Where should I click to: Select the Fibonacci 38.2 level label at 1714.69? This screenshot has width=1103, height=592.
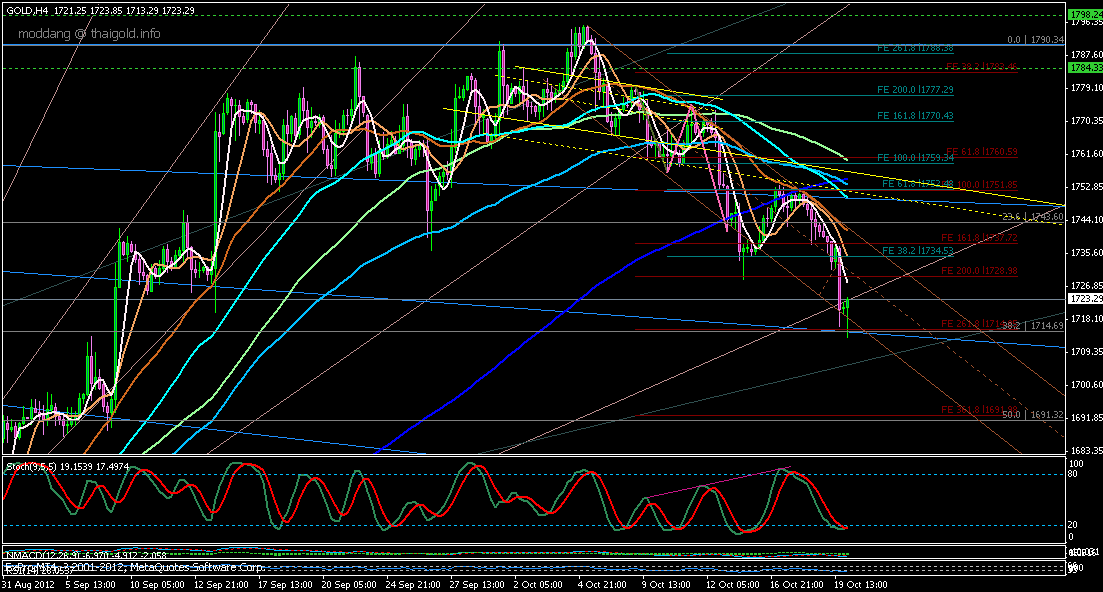point(1030,326)
